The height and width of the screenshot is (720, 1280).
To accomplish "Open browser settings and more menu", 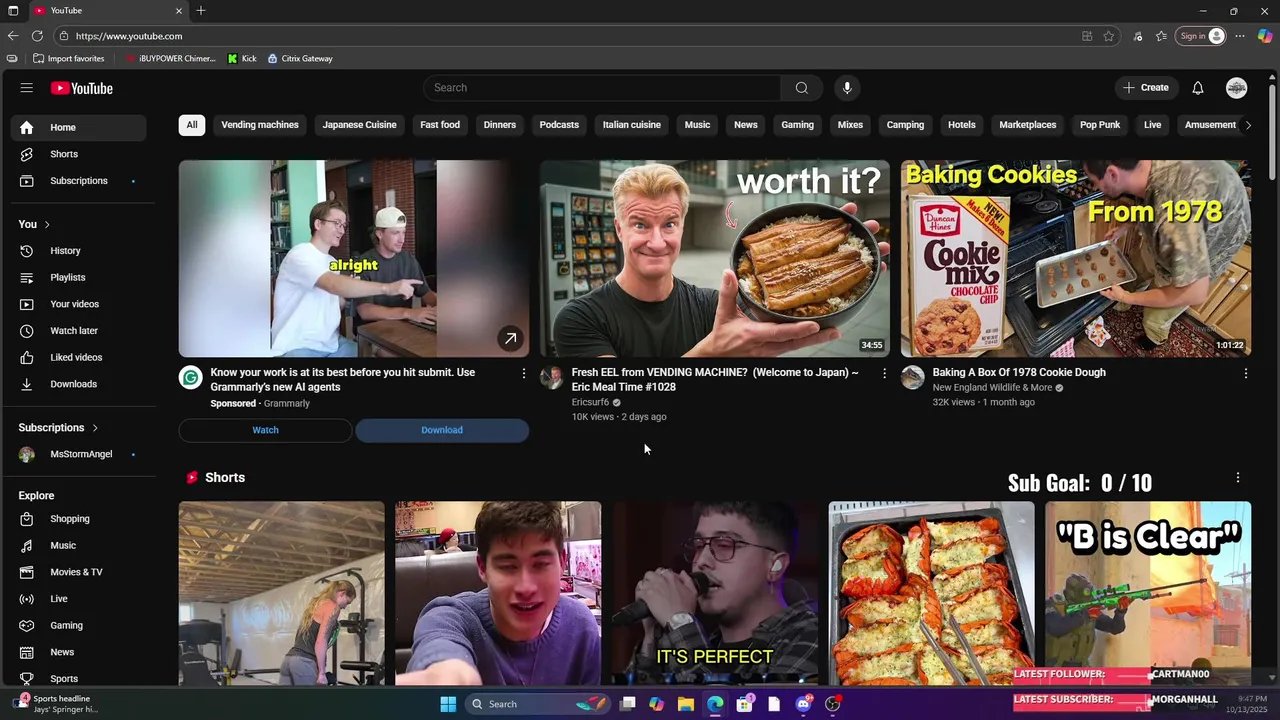I will coord(1240,36).
